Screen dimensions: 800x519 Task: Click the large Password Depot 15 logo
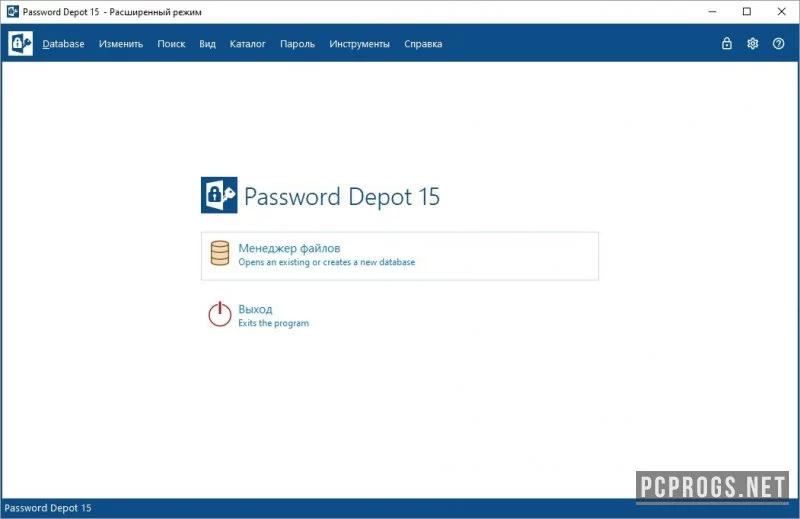(219, 195)
